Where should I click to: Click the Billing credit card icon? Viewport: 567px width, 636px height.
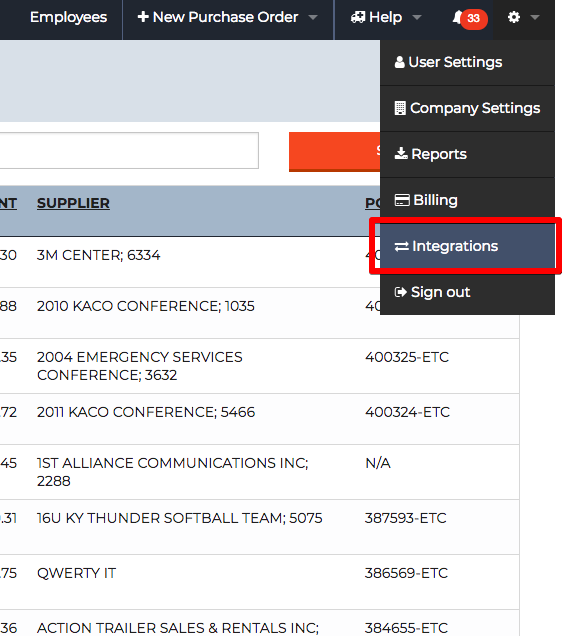point(402,200)
